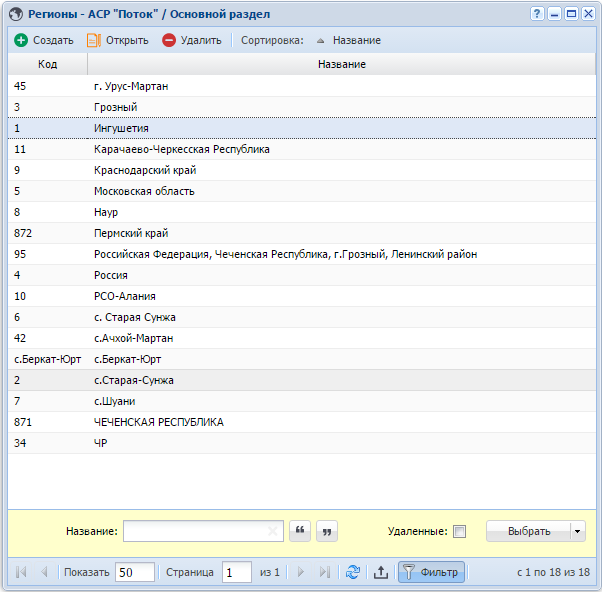Select row г. Урус-Мартан
The height and width of the screenshot is (592, 602).
click(302, 86)
